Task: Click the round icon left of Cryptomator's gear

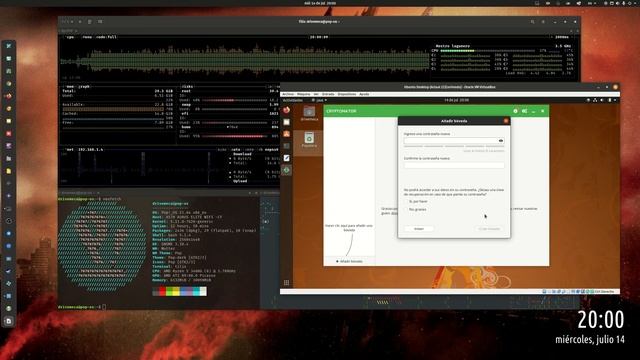Action: (515, 111)
